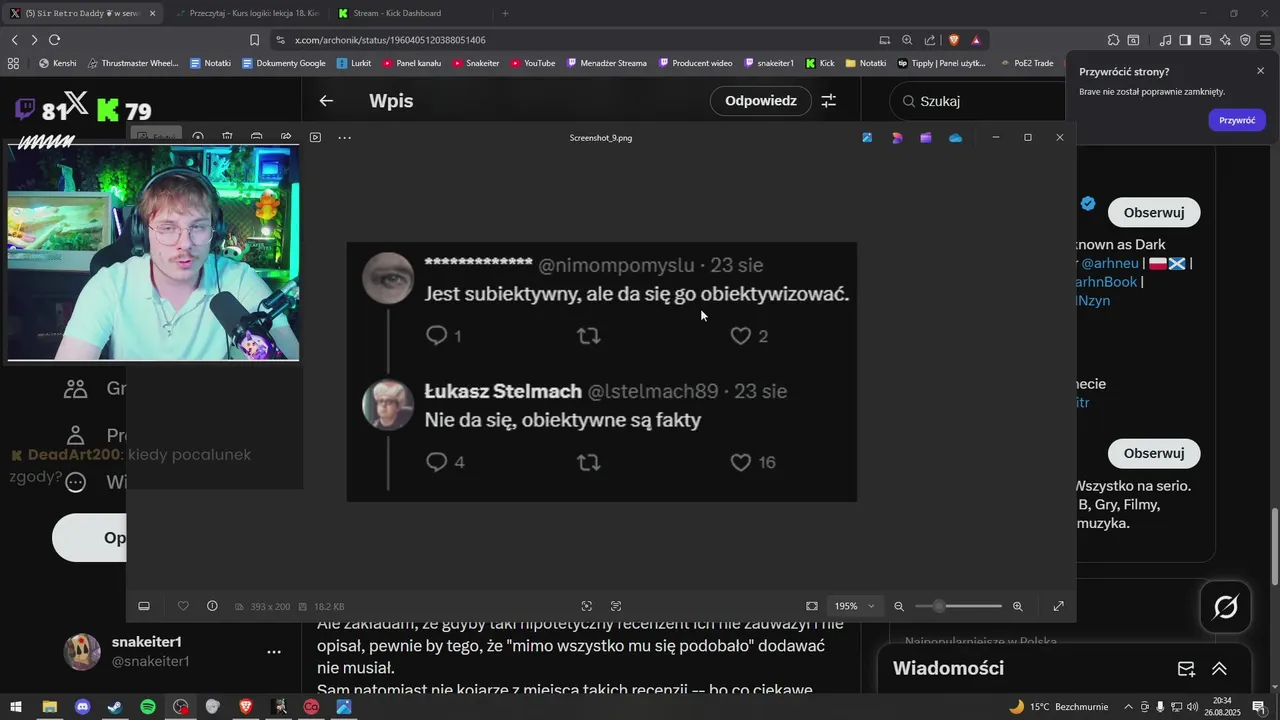Fit image to window icon
Viewport: 1280px width, 720px height.
(x=812, y=606)
